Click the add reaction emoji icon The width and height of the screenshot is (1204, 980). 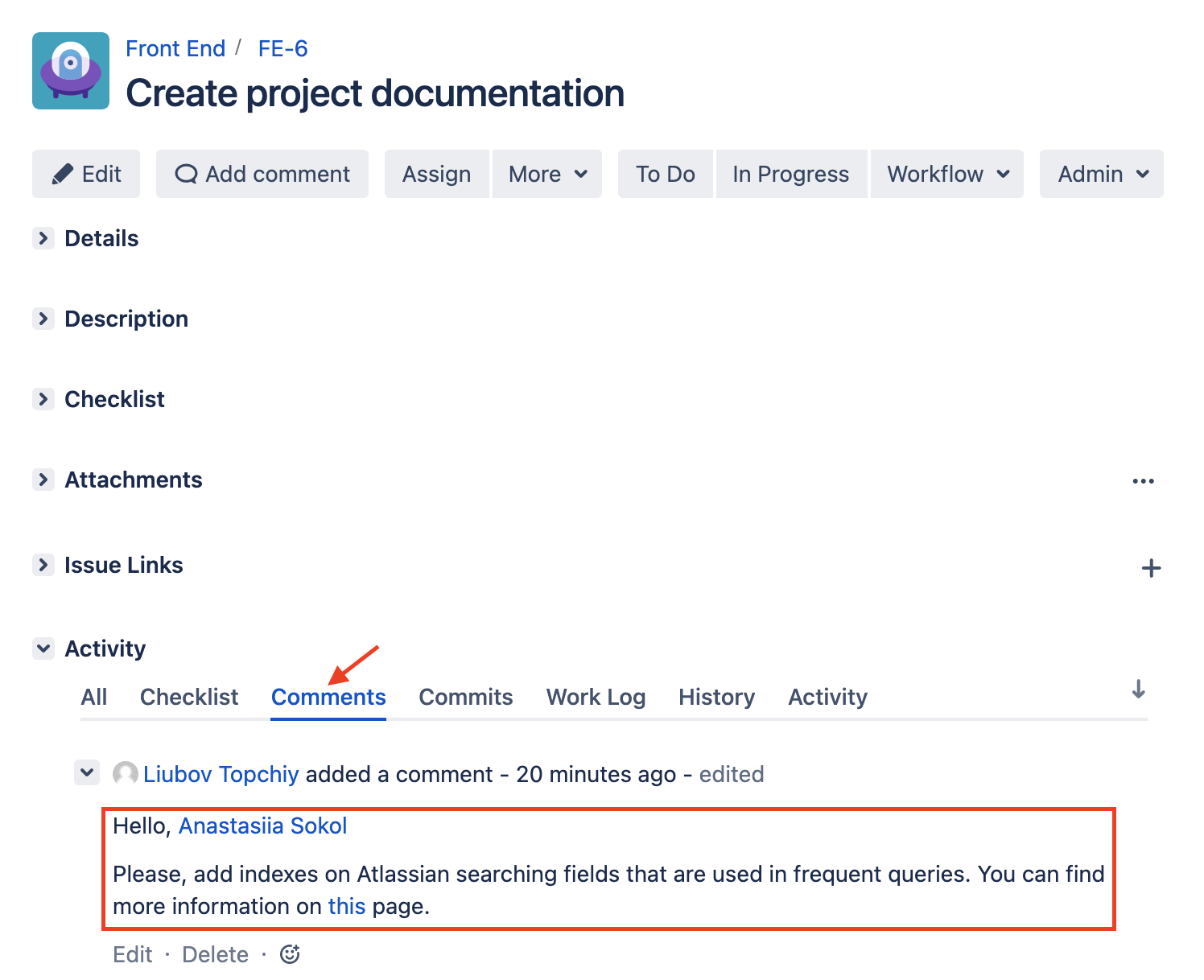[x=290, y=954]
